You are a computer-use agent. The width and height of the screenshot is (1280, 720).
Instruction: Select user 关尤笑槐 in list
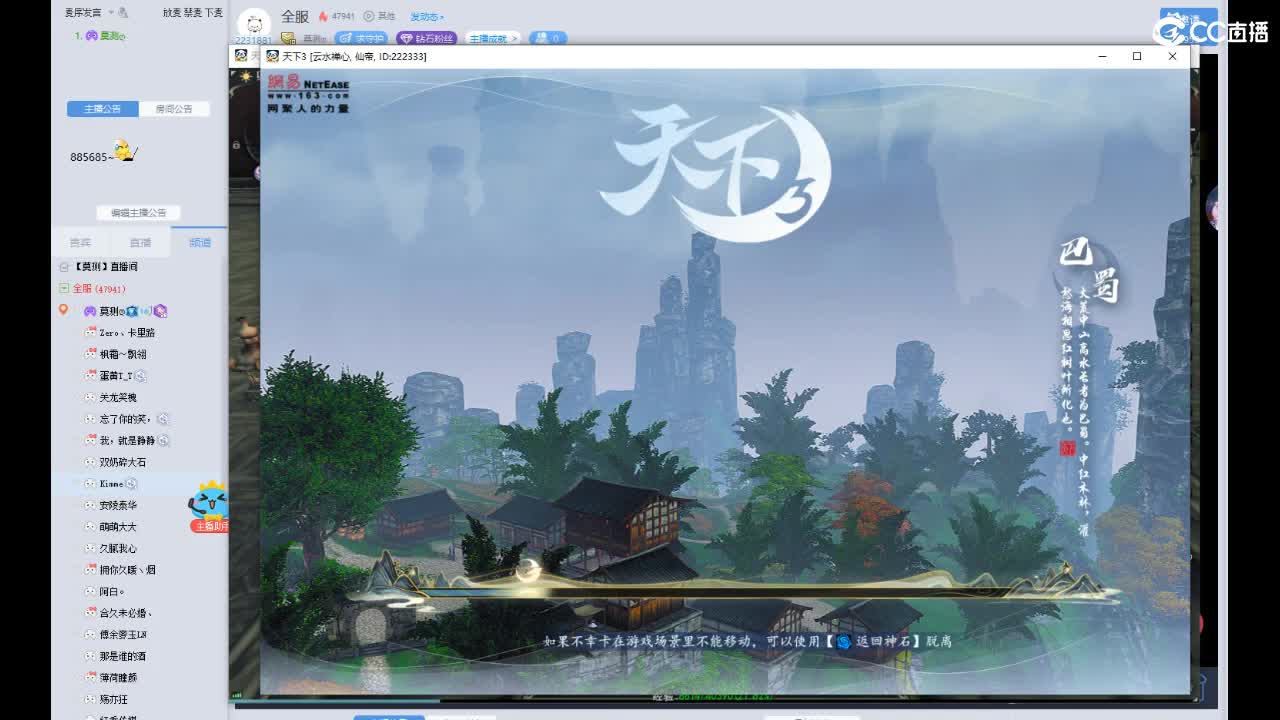pyautogui.click(x=118, y=397)
